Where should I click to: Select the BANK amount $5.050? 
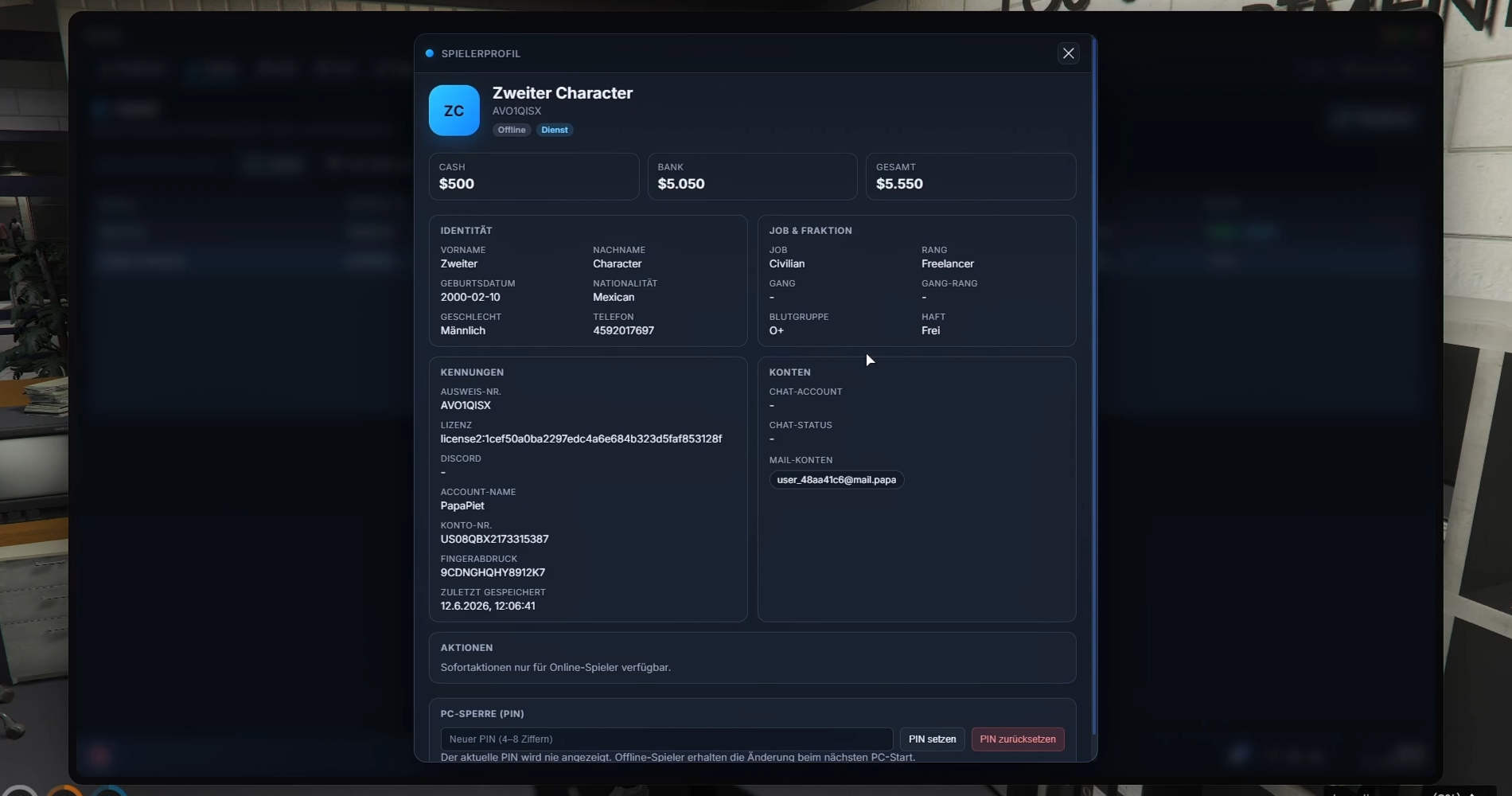click(x=681, y=184)
